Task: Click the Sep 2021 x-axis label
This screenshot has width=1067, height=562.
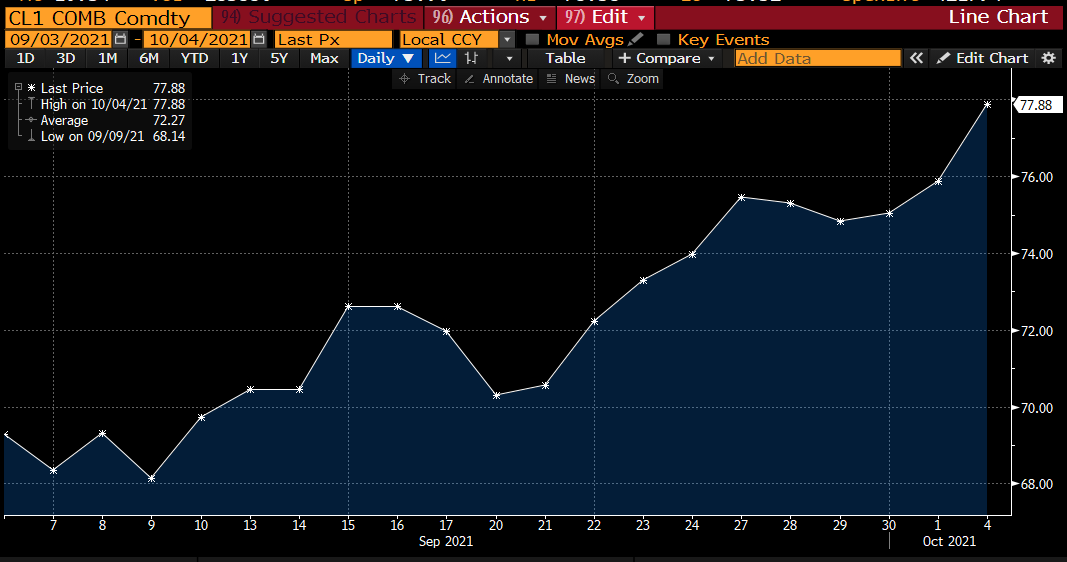Action: click(446, 542)
